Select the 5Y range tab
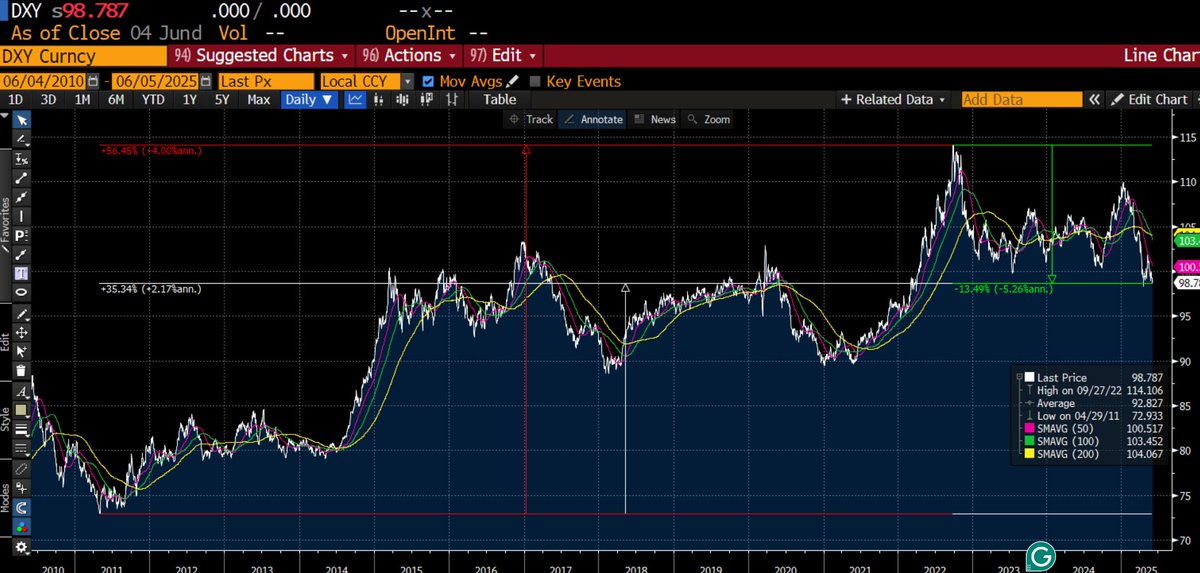This screenshot has height=573, width=1200. pyautogui.click(x=222, y=99)
